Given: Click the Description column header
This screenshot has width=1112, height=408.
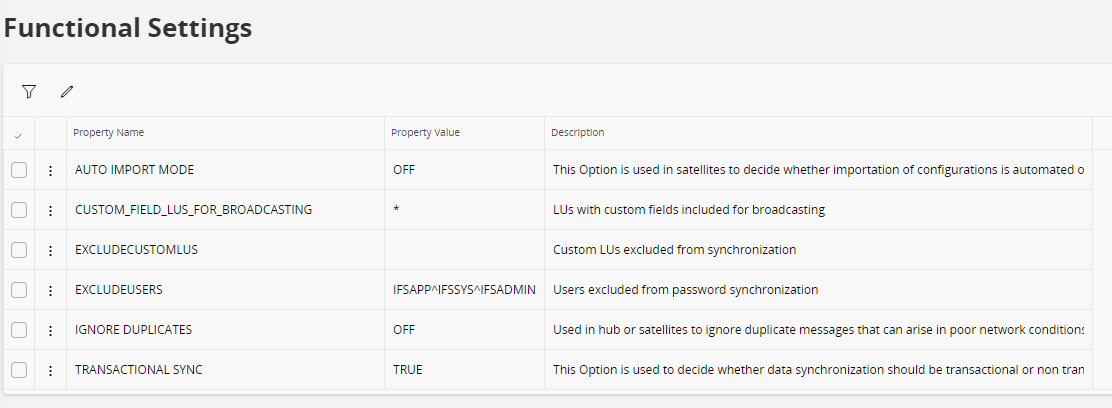Looking at the screenshot, I should [x=577, y=133].
